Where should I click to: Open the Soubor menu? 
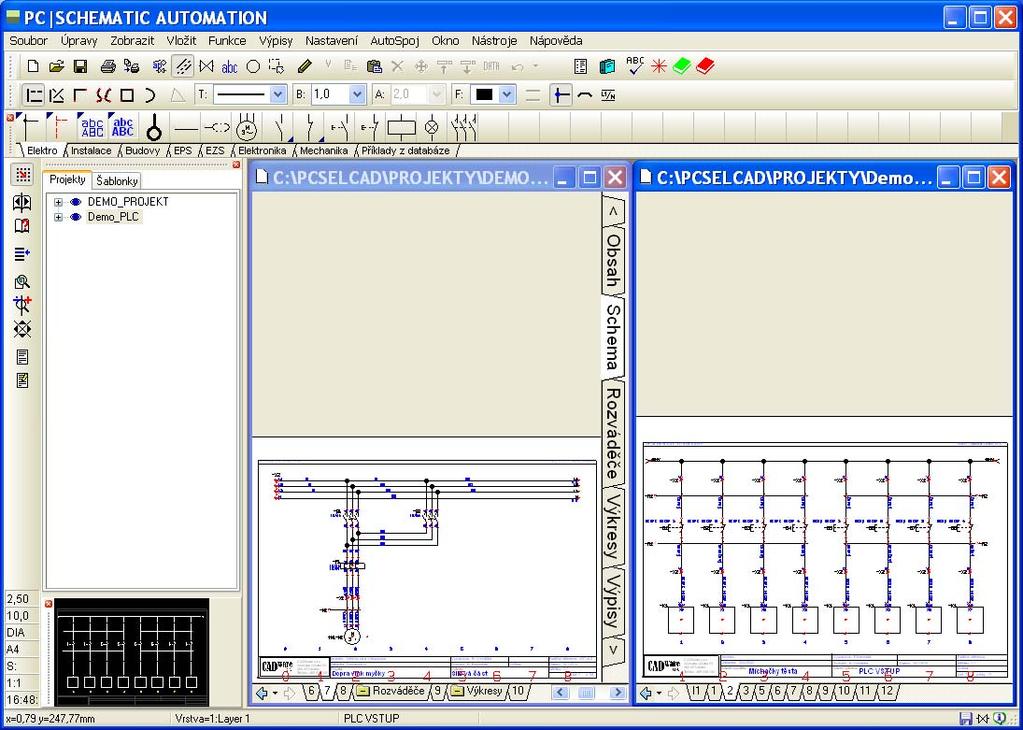(x=29, y=40)
